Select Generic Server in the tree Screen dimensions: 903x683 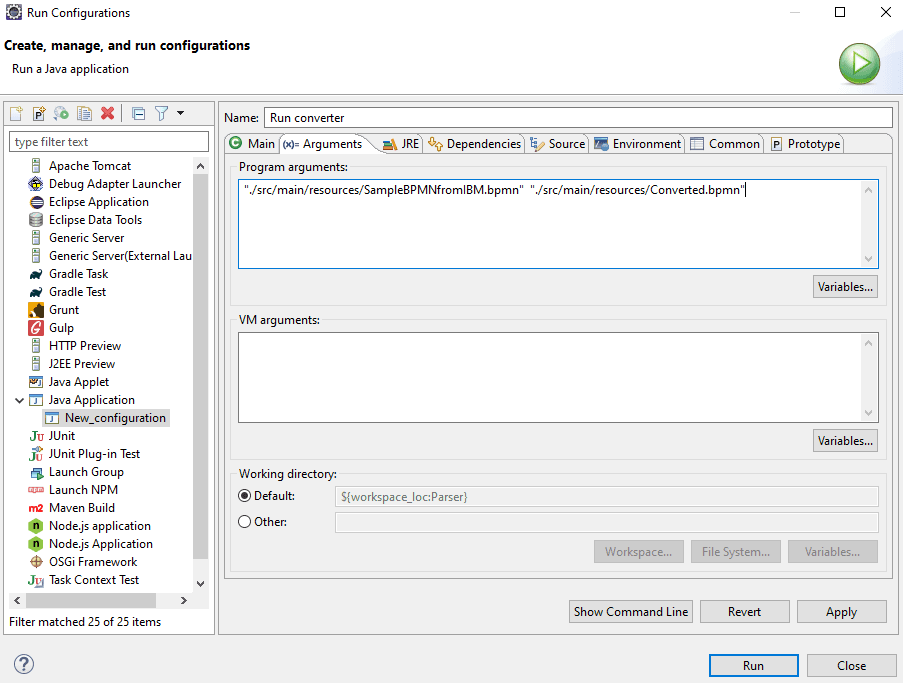click(86, 238)
